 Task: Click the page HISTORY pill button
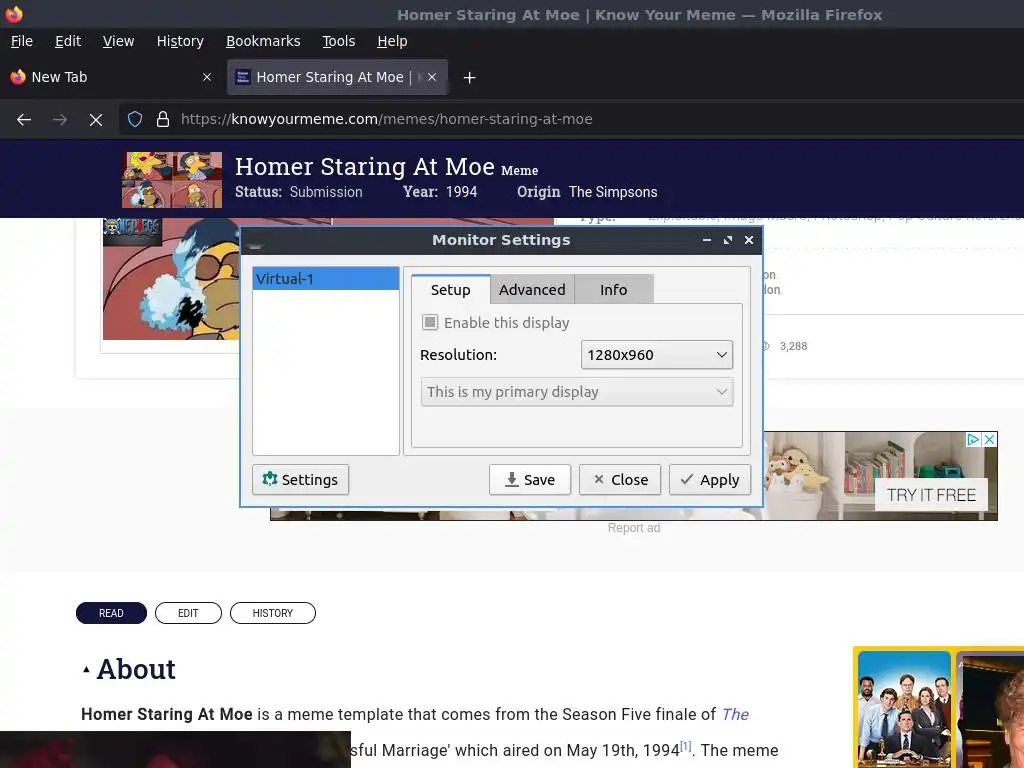coord(272,613)
